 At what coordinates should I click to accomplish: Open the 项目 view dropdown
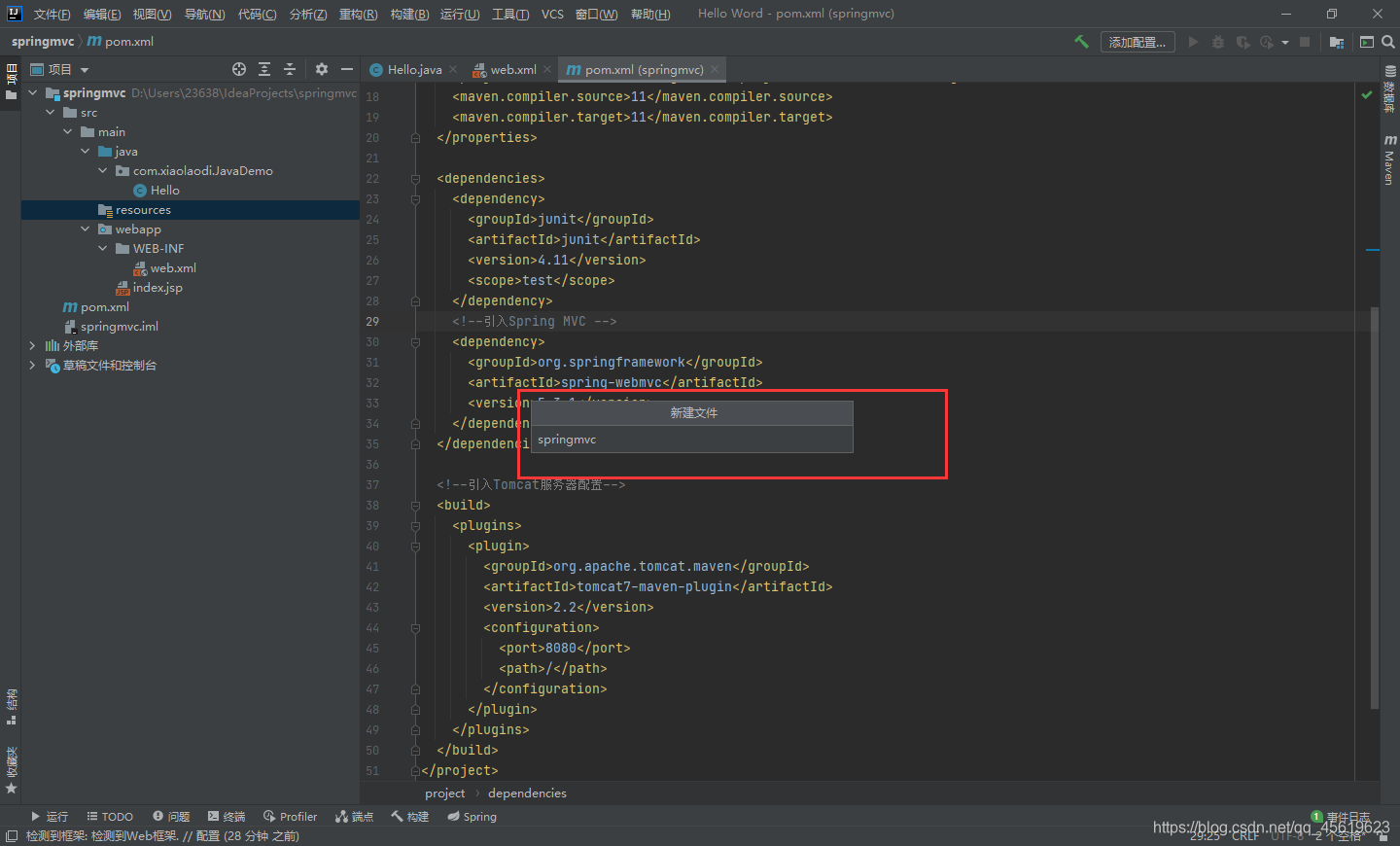tap(60, 69)
